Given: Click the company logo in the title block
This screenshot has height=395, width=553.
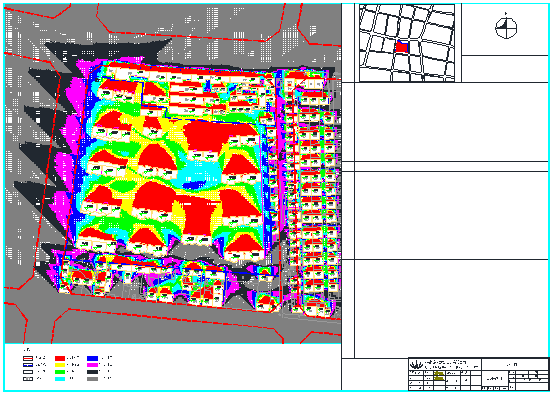Looking at the screenshot, I should point(416,365).
